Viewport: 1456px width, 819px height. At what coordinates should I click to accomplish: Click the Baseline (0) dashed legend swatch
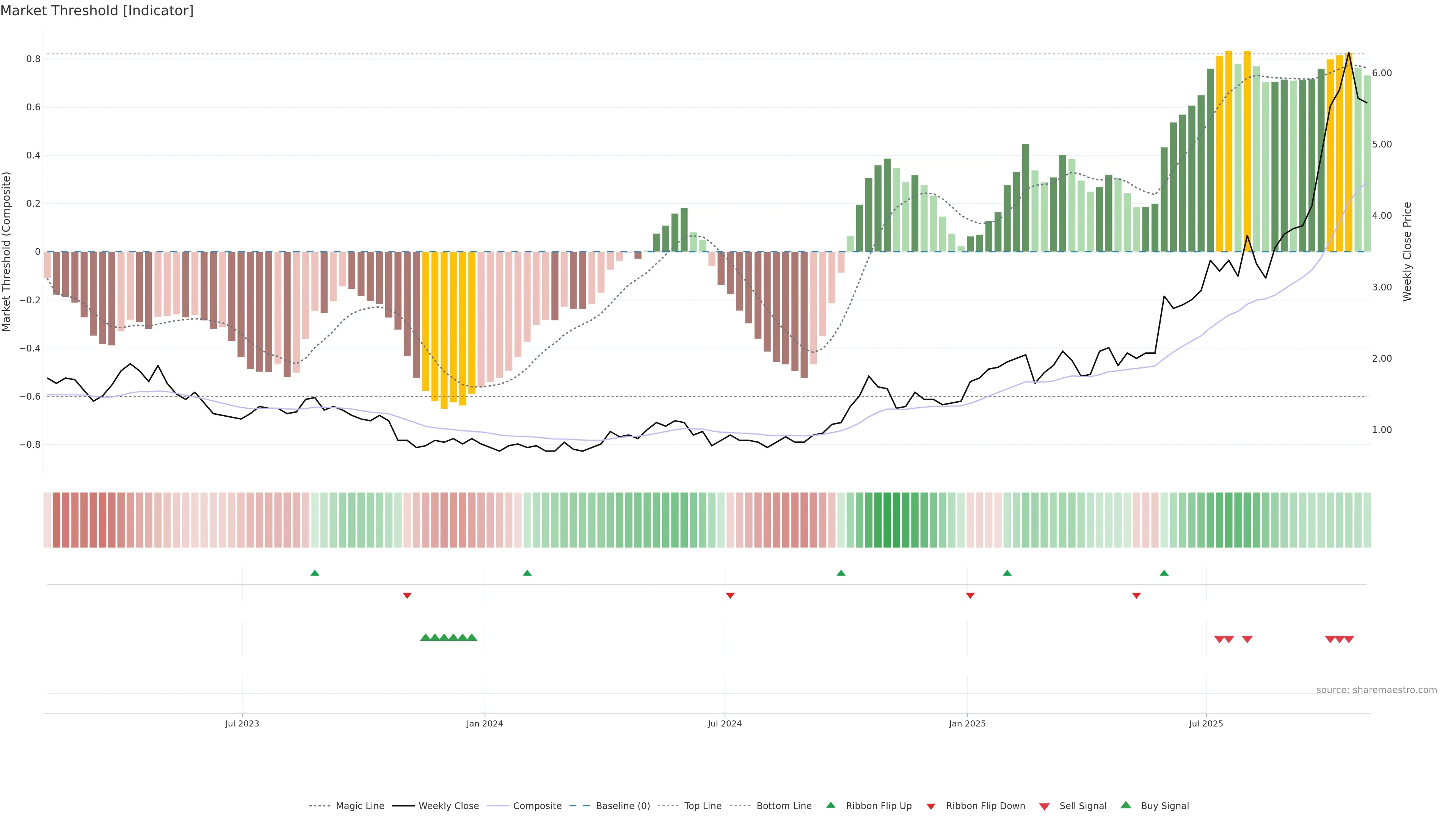coord(579,806)
